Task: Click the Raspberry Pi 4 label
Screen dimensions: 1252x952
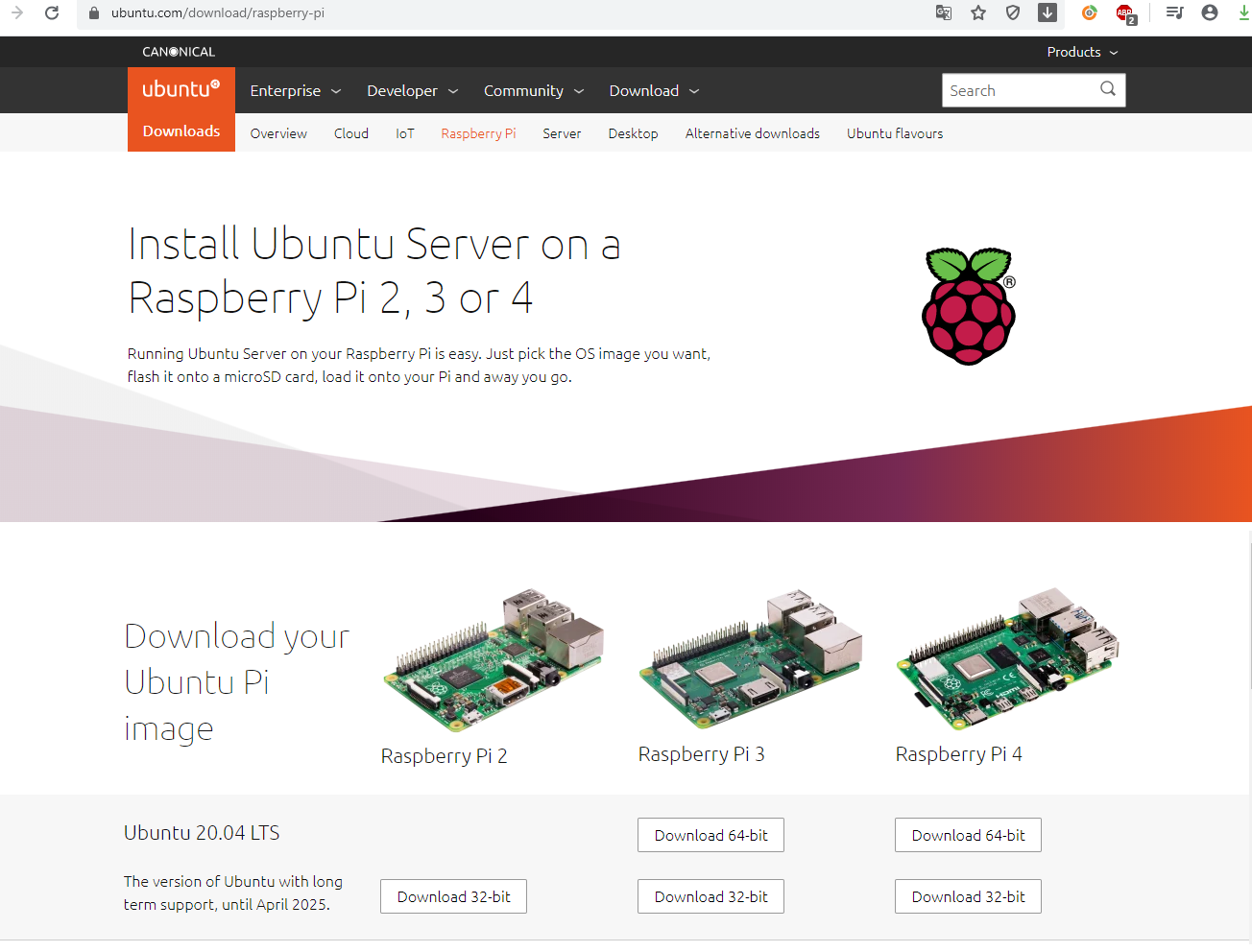Action: [x=958, y=754]
